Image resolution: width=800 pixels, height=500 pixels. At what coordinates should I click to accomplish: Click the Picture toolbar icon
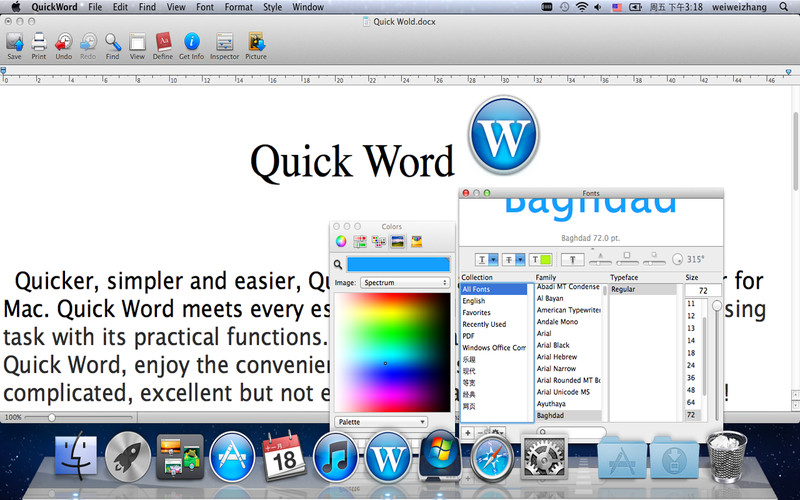(256, 42)
